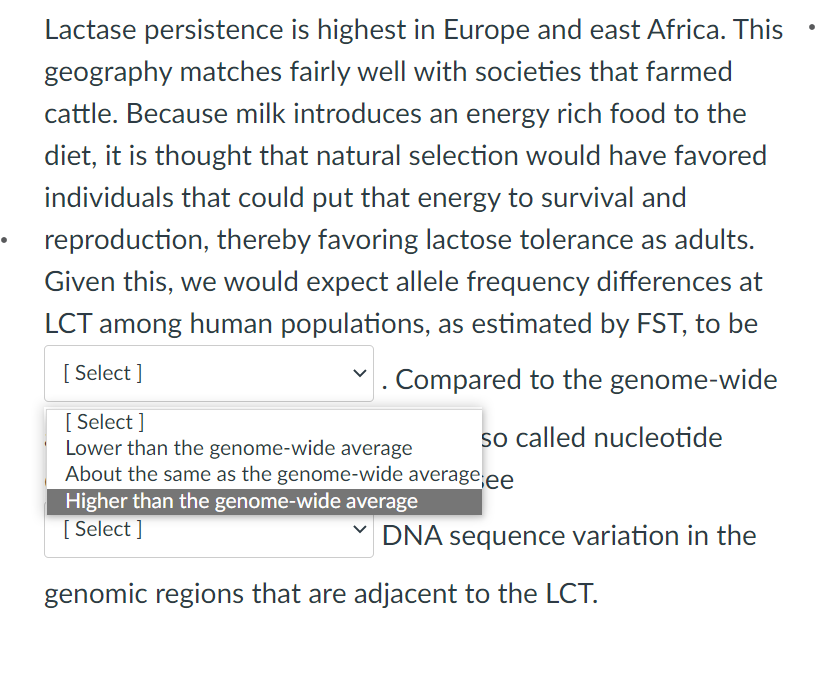Open the expanded answer list's combo box again
Viewport: 816px width, 685px height.
click(x=208, y=372)
